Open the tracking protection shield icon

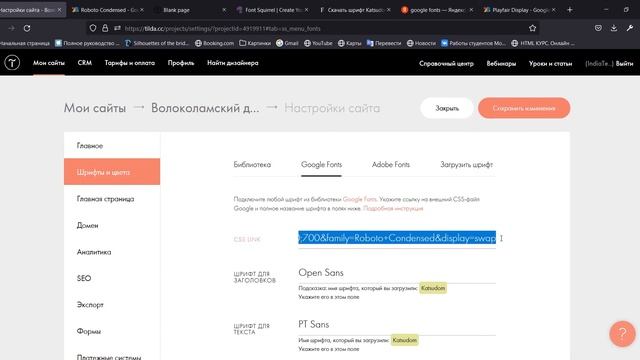93,28
